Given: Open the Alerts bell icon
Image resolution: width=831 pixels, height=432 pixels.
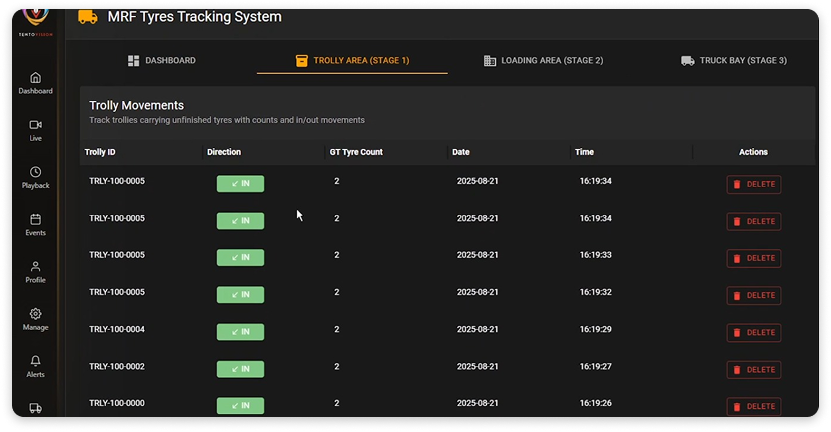Looking at the screenshot, I should coord(35,361).
